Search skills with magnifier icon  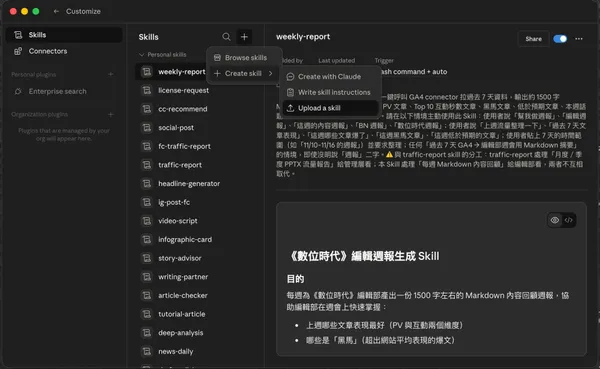pos(226,37)
